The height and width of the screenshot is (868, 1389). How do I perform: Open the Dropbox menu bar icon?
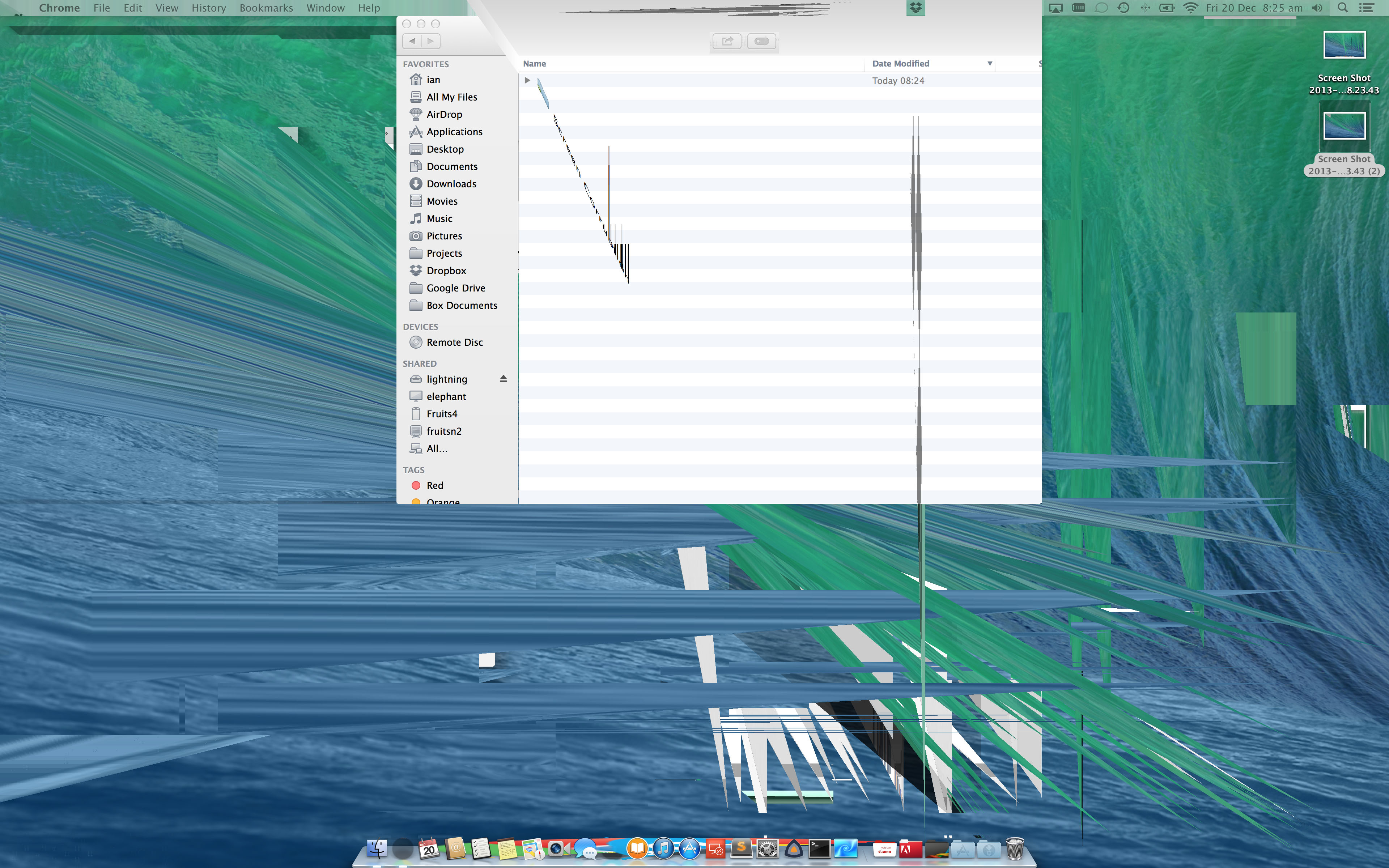coord(916,8)
